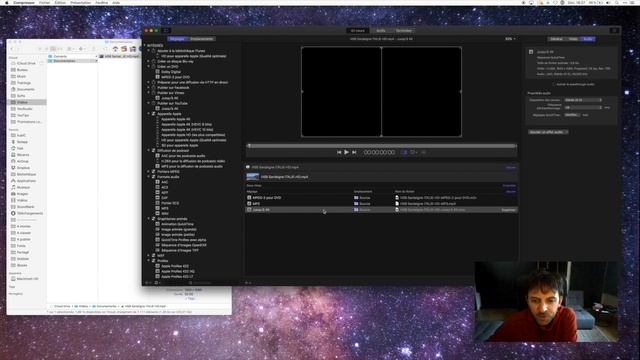This screenshot has height=360, width=640.
Task: Collapse the Appareils Apple group
Action: [x=149, y=114]
